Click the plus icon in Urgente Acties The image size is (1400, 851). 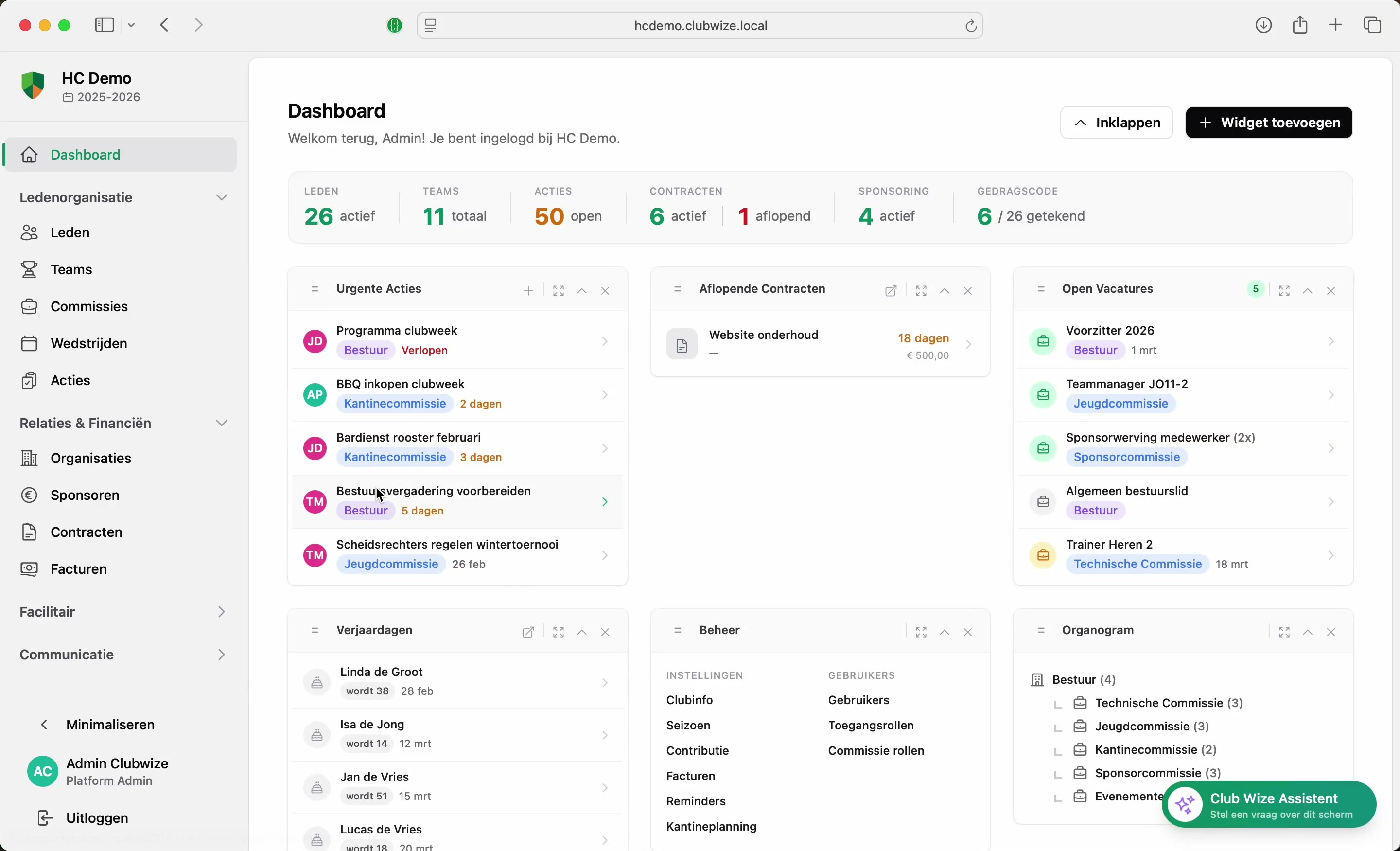pos(528,291)
